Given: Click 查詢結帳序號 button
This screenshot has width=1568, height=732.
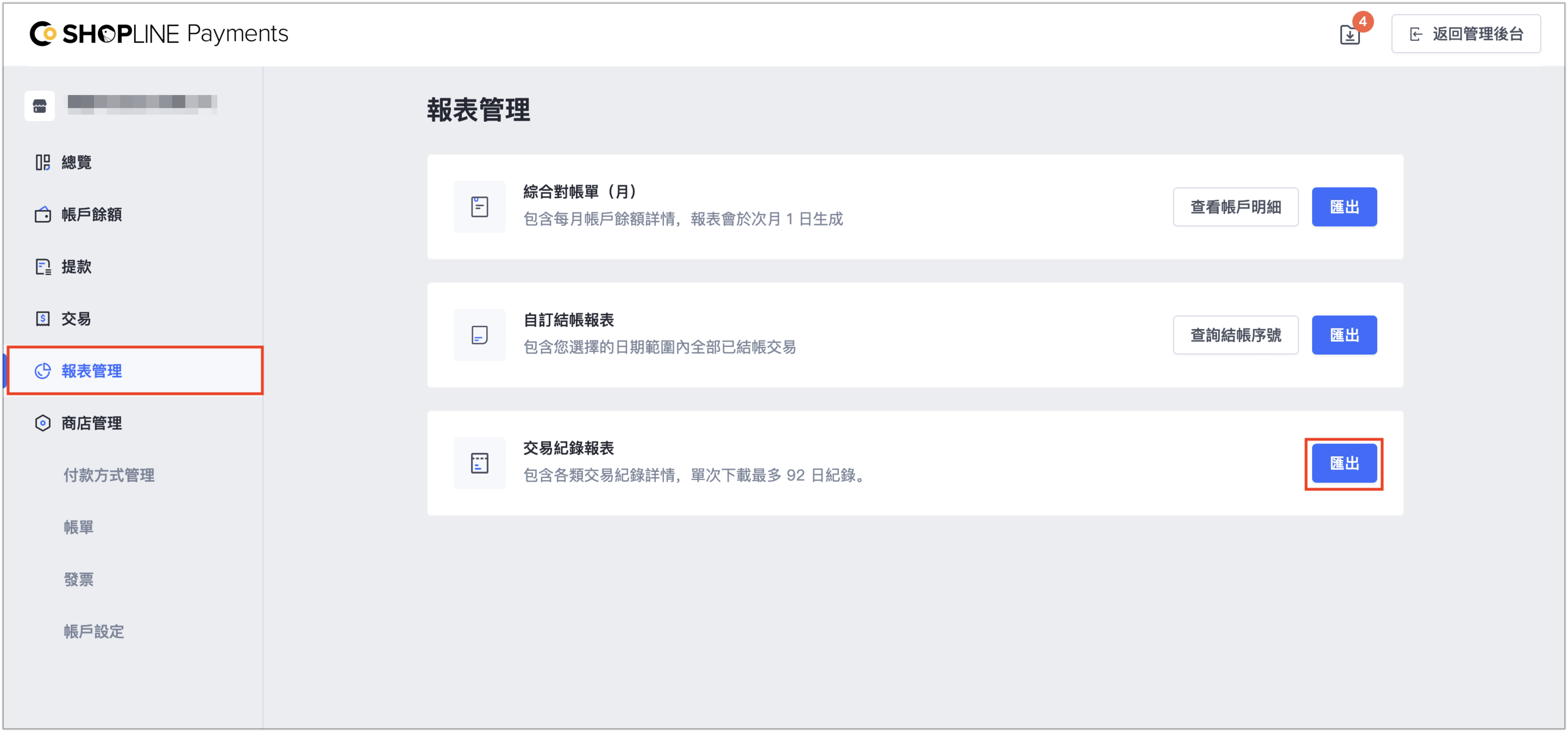Looking at the screenshot, I should click(1236, 335).
